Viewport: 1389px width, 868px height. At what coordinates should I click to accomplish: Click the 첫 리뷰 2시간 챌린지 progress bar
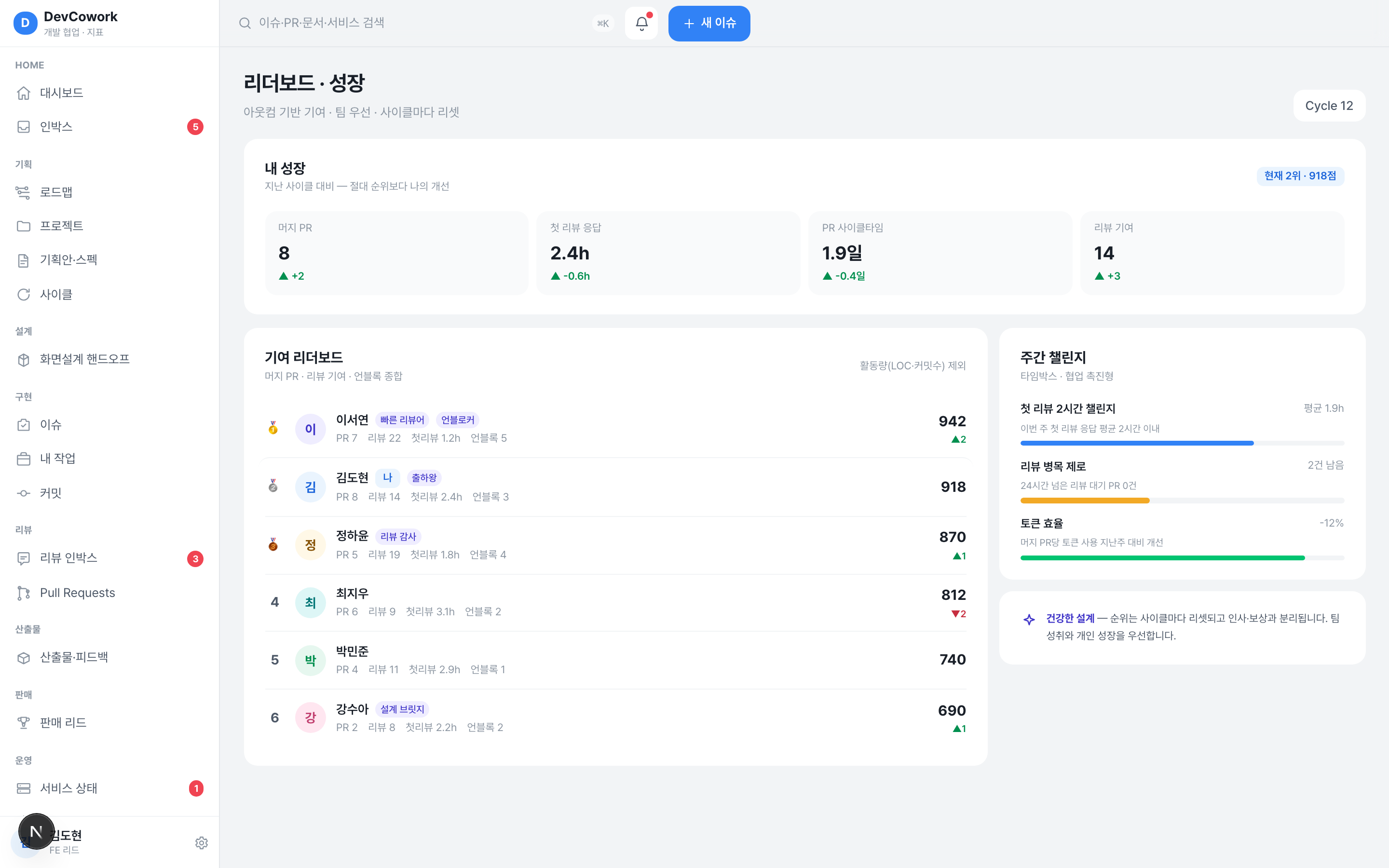[1182, 443]
